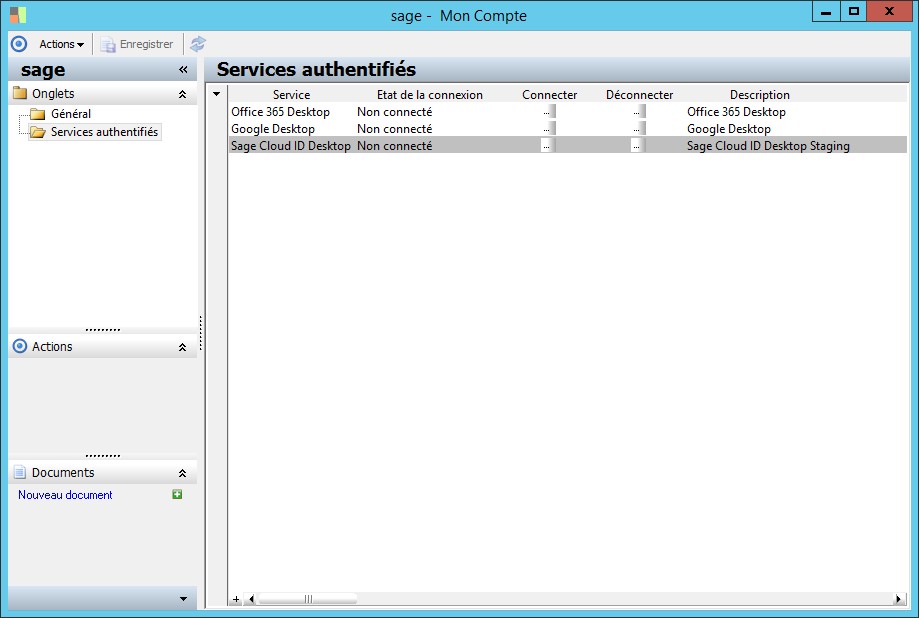919x618 pixels.
Task: Collapse the Onglets section
Action: (182, 94)
